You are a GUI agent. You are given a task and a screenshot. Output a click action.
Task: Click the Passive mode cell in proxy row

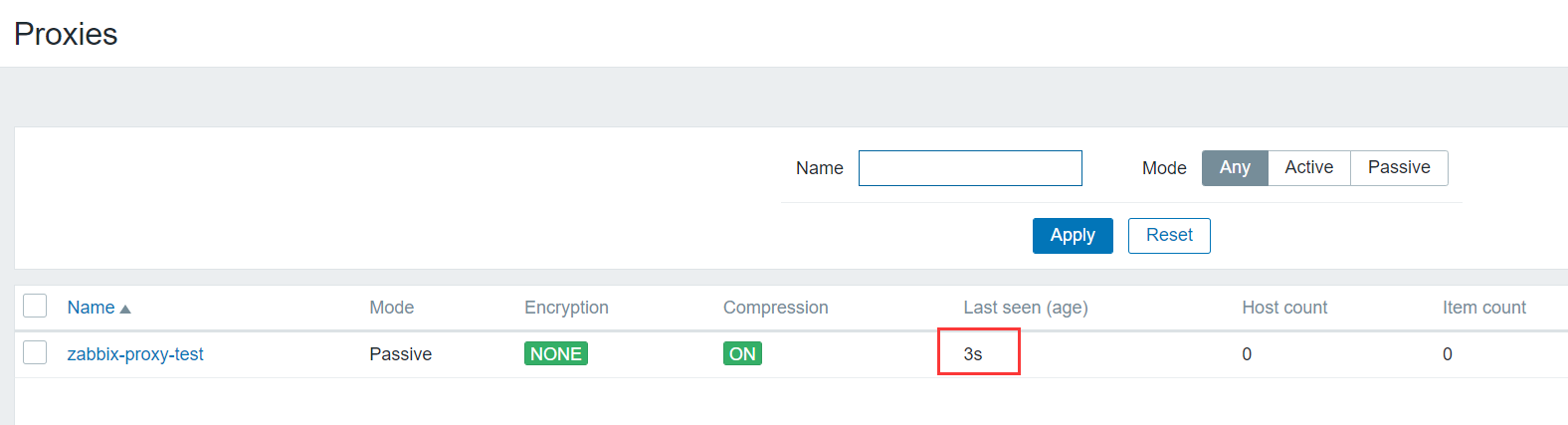400,354
